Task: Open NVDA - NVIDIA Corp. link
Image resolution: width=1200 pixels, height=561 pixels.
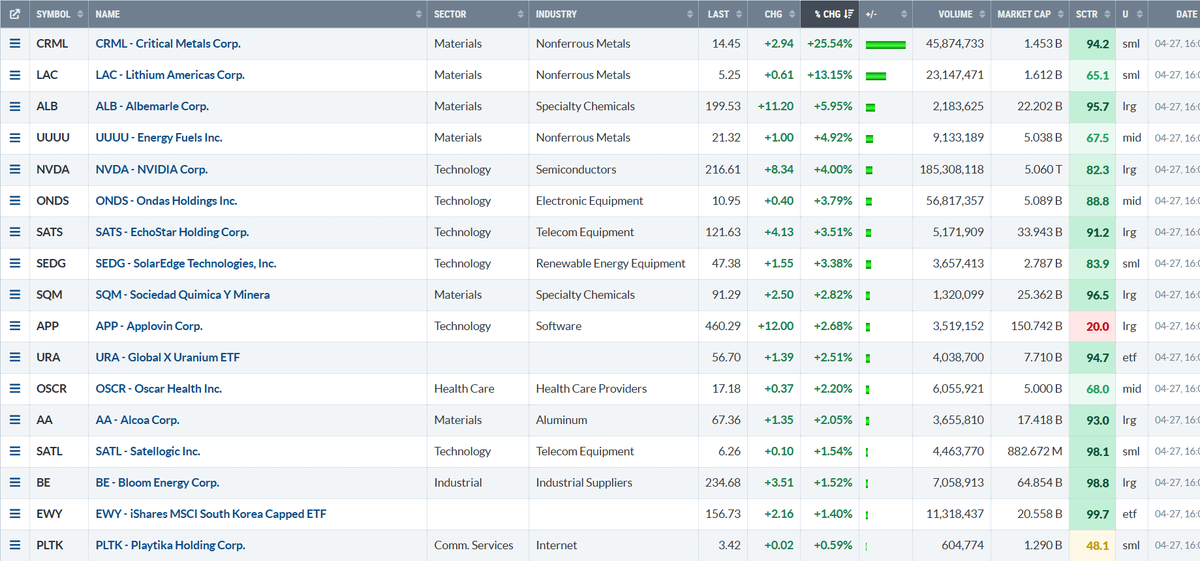Action: coord(152,170)
